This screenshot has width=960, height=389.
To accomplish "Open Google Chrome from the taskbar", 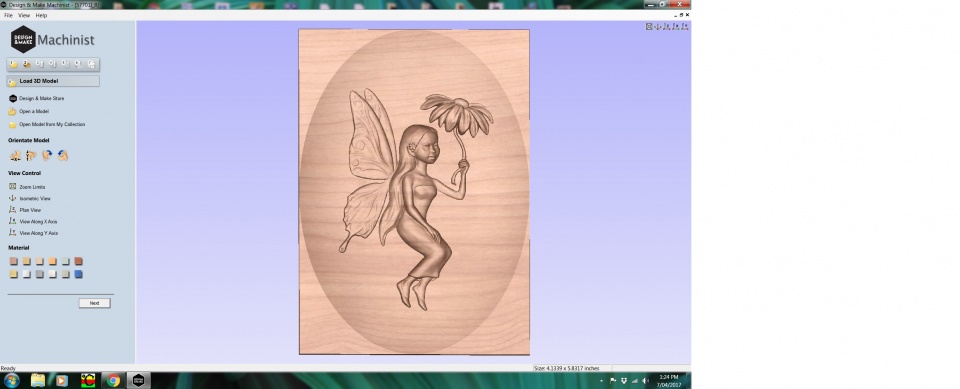I will coord(113,380).
